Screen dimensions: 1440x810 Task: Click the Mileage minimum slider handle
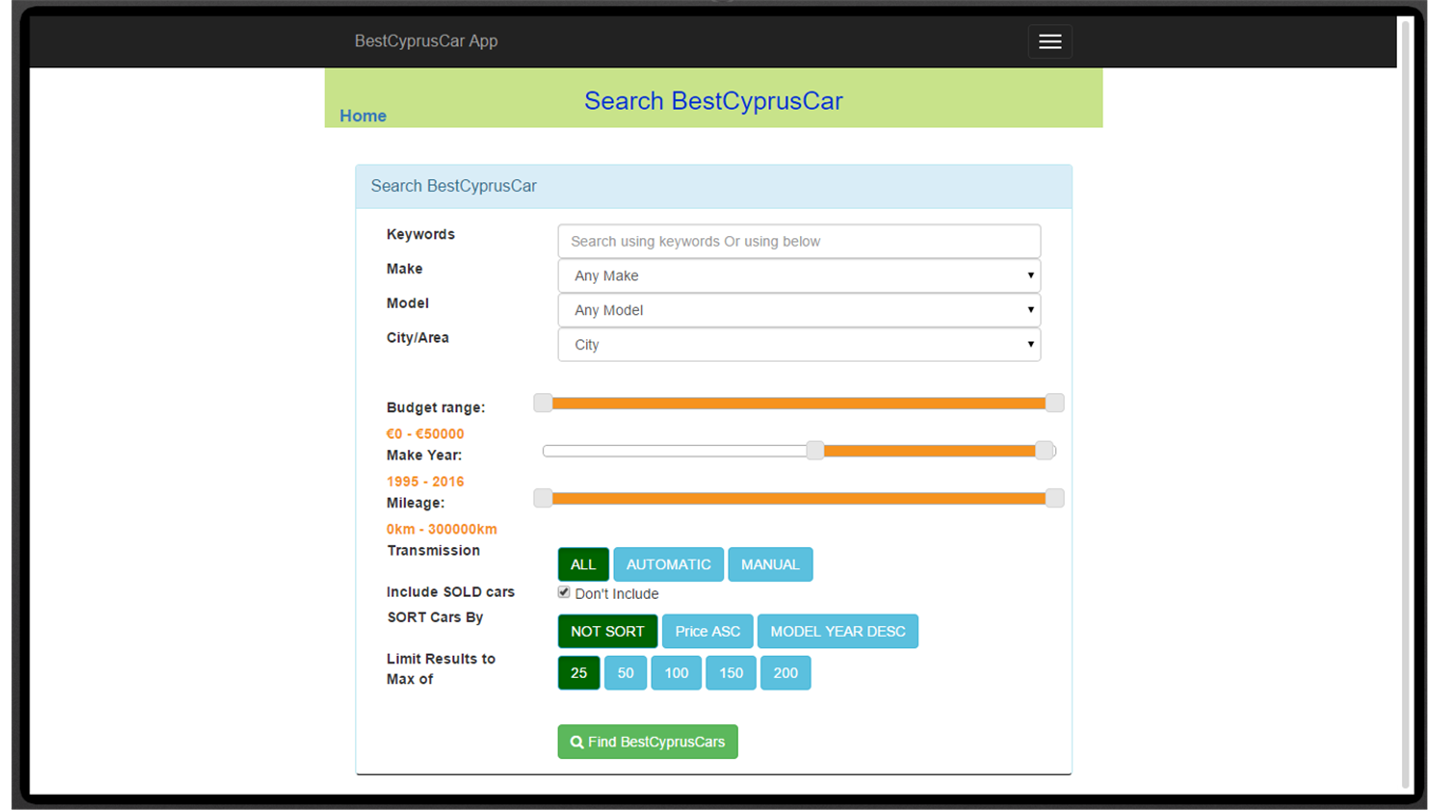(543, 498)
